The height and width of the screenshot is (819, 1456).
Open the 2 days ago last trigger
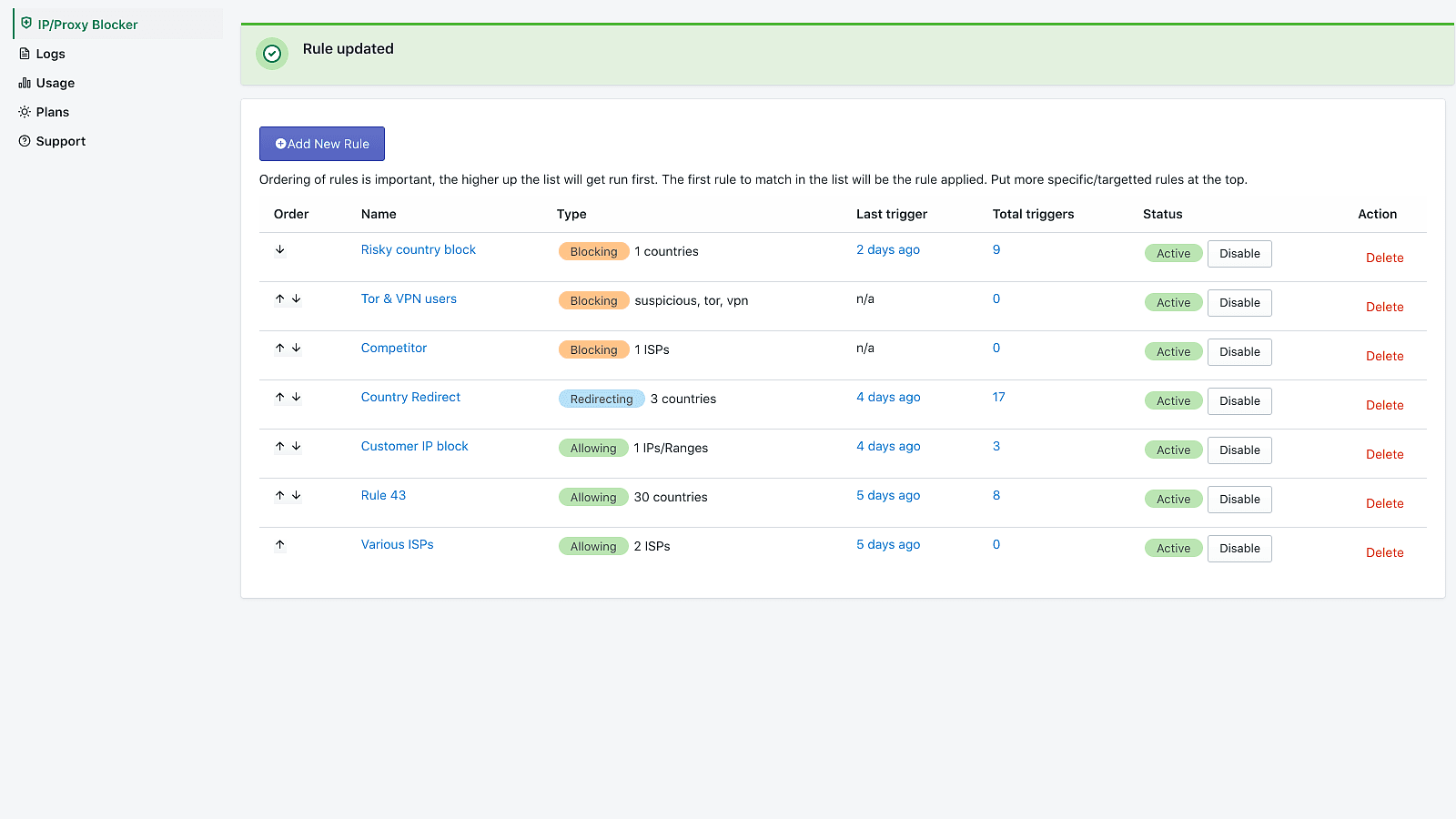[x=887, y=250]
